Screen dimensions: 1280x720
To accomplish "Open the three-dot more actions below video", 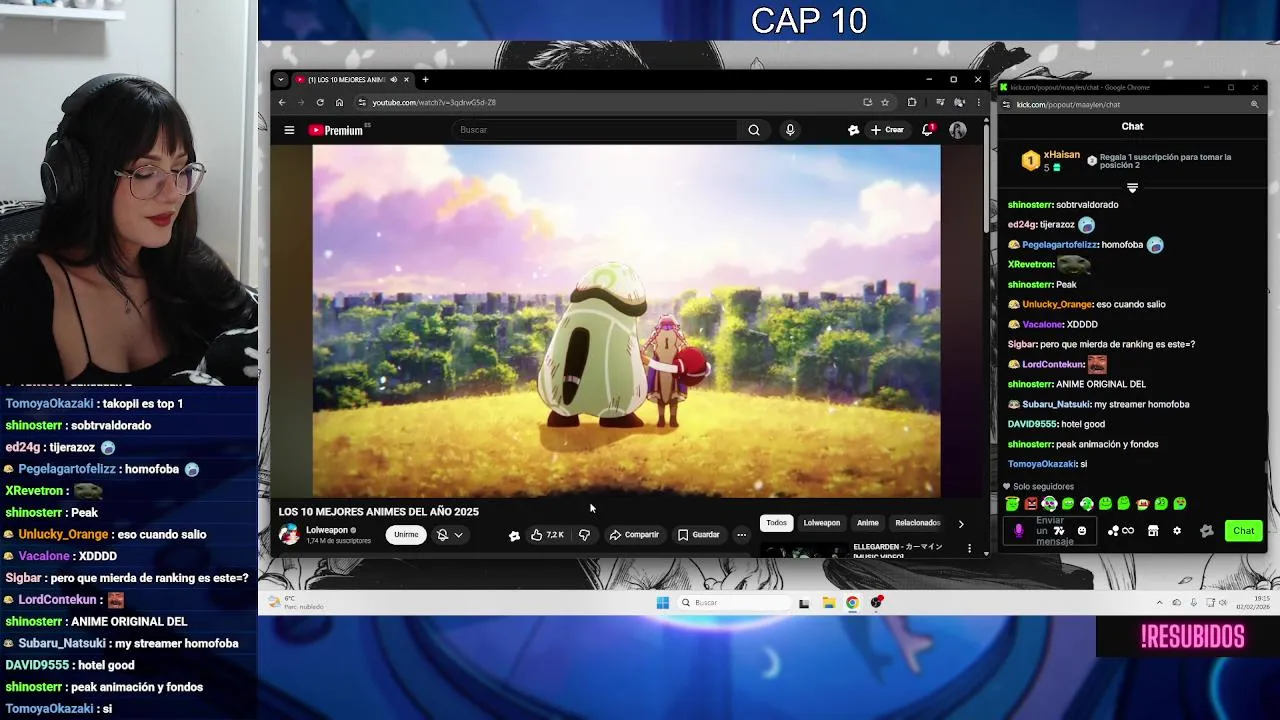I will tap(742, 535).
